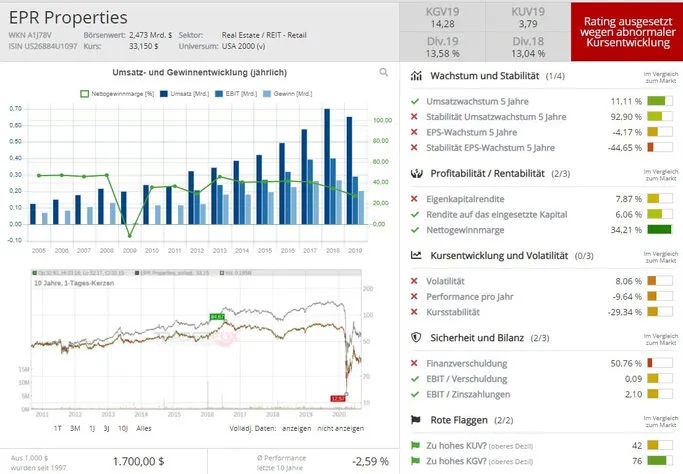683x474 pixels.
Task: Click the 2018 Umsatz bar in the chart
Action: [327, 166]
